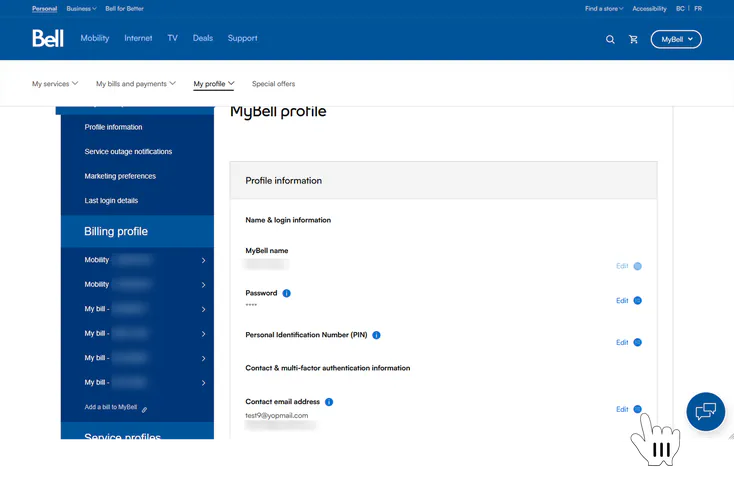
Task: Click Edit link for Contact email address
Action: point(622,409)
